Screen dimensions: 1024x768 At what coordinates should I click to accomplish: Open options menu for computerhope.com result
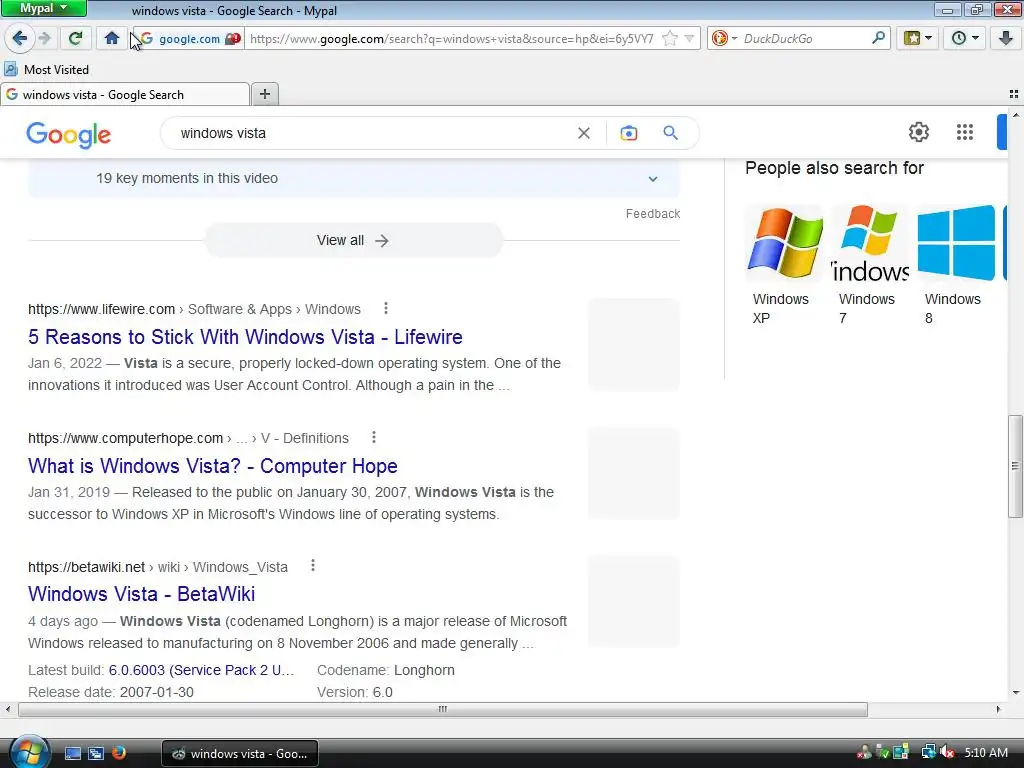pyautogui.click(x=374, y=438)
